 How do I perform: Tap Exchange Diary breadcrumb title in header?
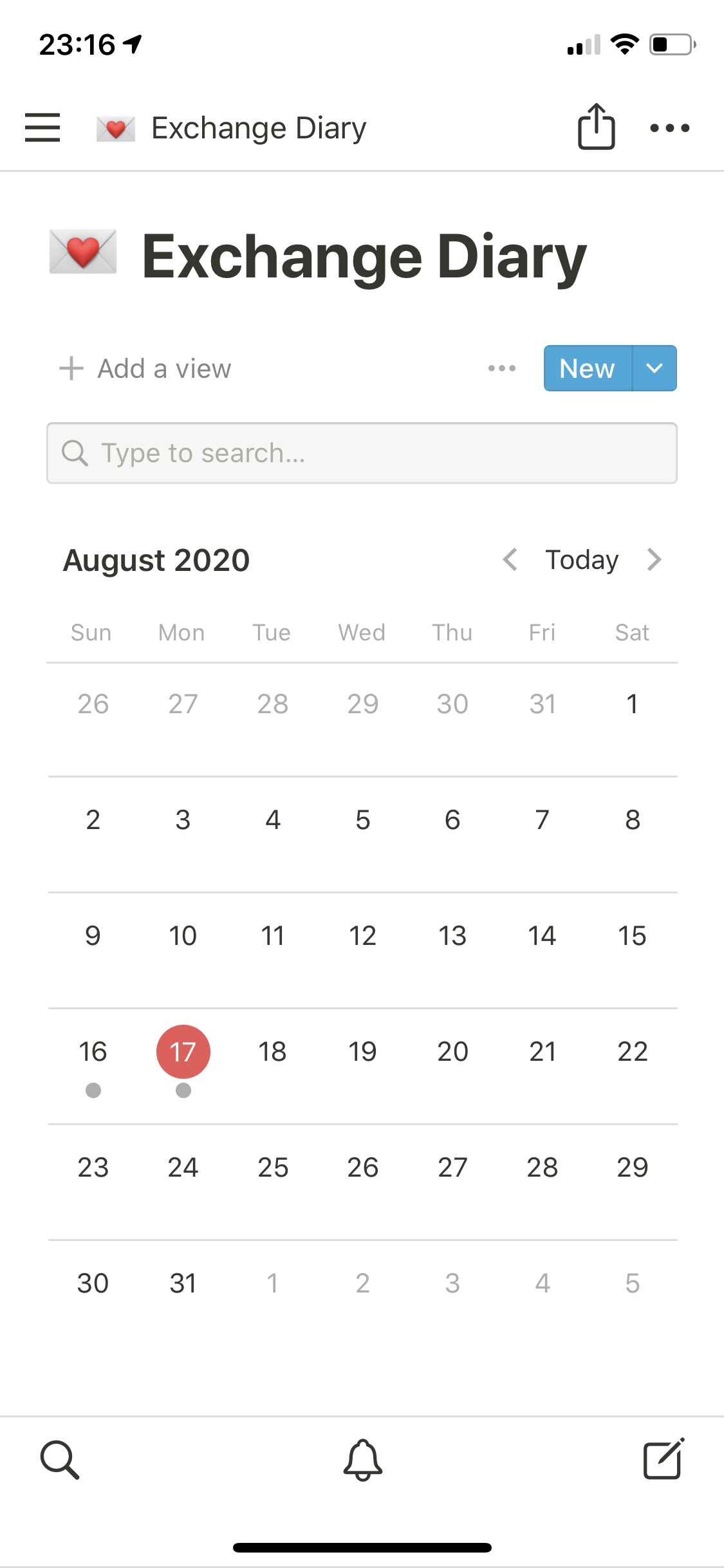click(259, 128)
